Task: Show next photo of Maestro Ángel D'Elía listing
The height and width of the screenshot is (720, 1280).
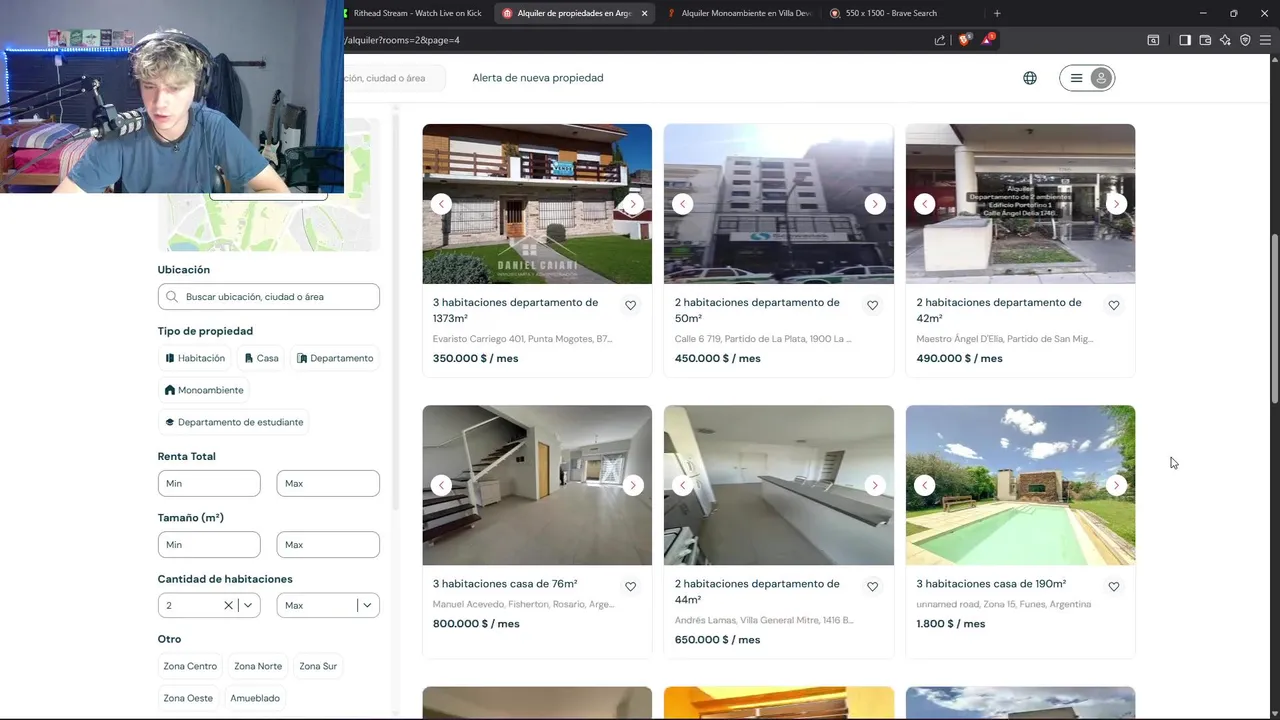Action: point(1117,204)
